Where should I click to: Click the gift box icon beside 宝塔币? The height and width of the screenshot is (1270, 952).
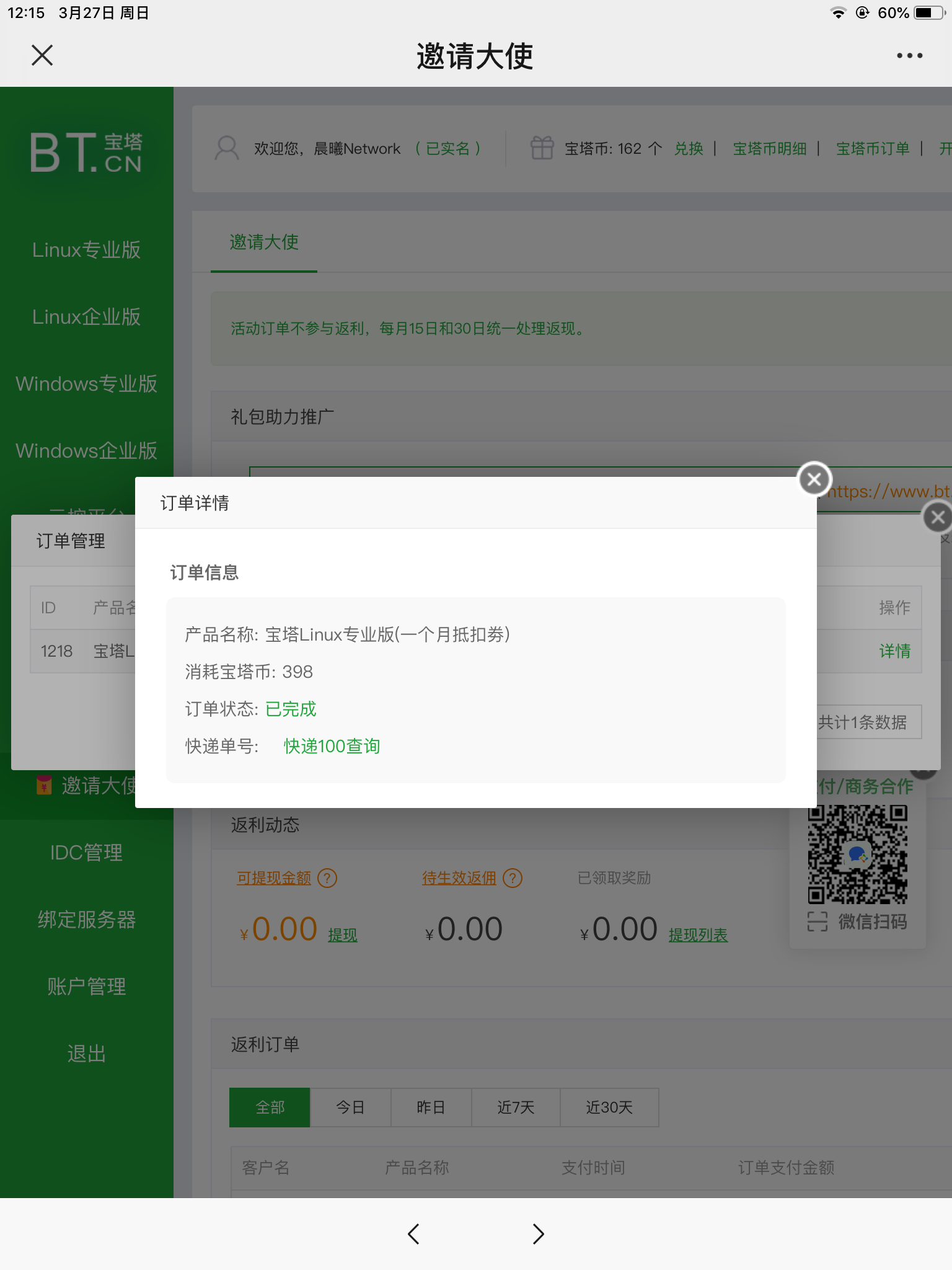[542, 148]
